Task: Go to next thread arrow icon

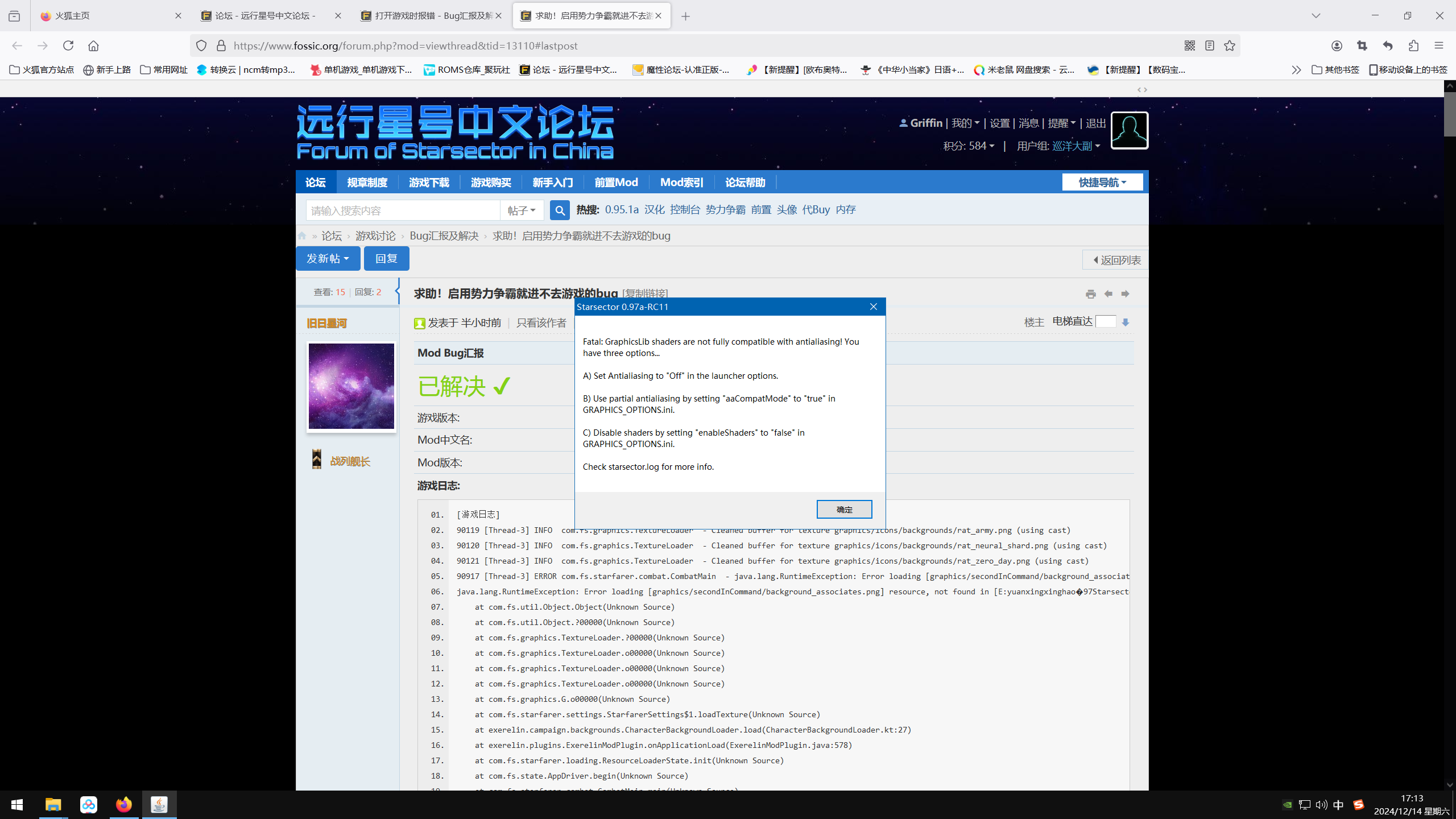Action: pos(1125,294)
